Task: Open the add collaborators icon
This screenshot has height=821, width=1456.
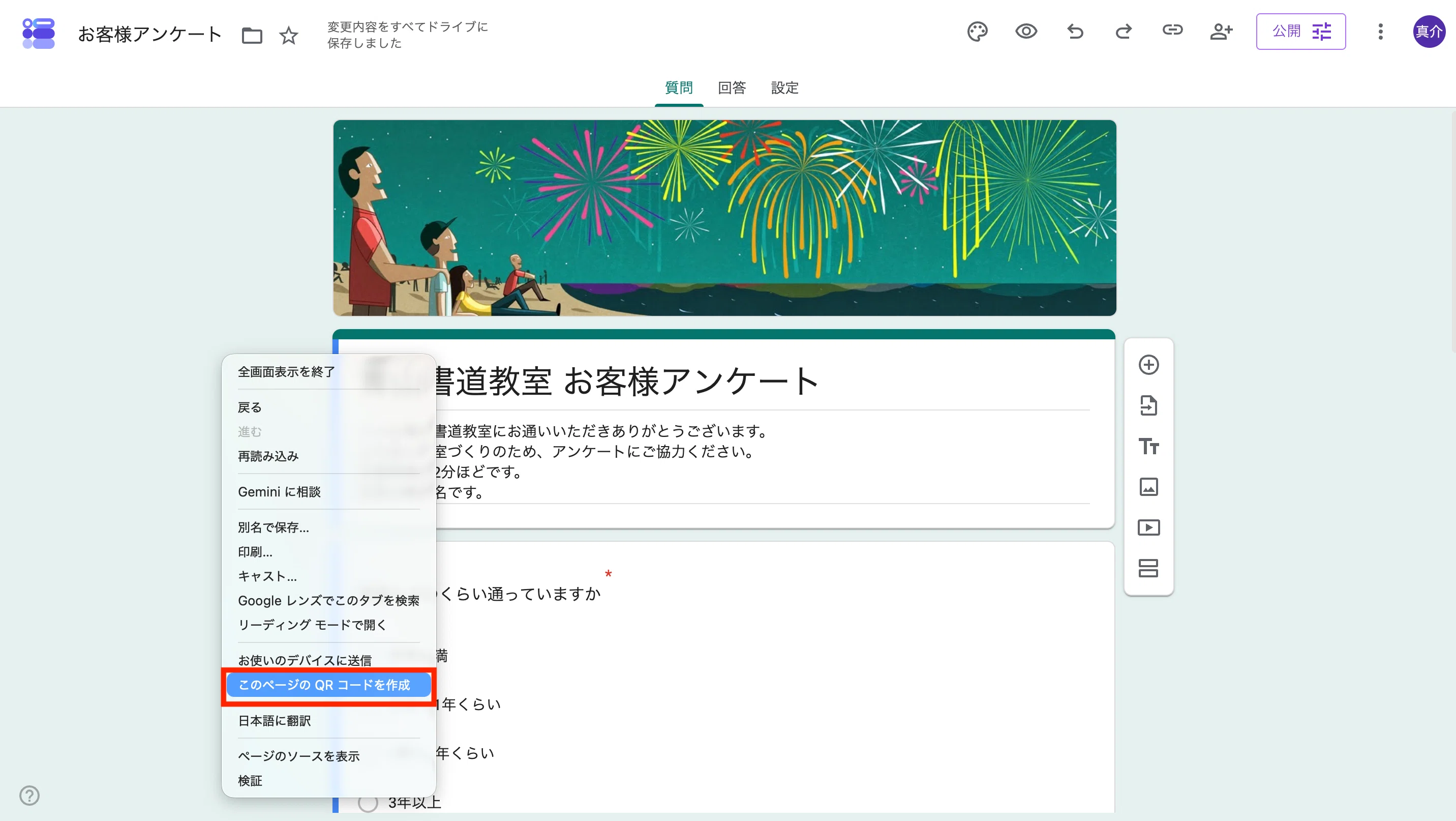Action: click(x=1221, y=32)
